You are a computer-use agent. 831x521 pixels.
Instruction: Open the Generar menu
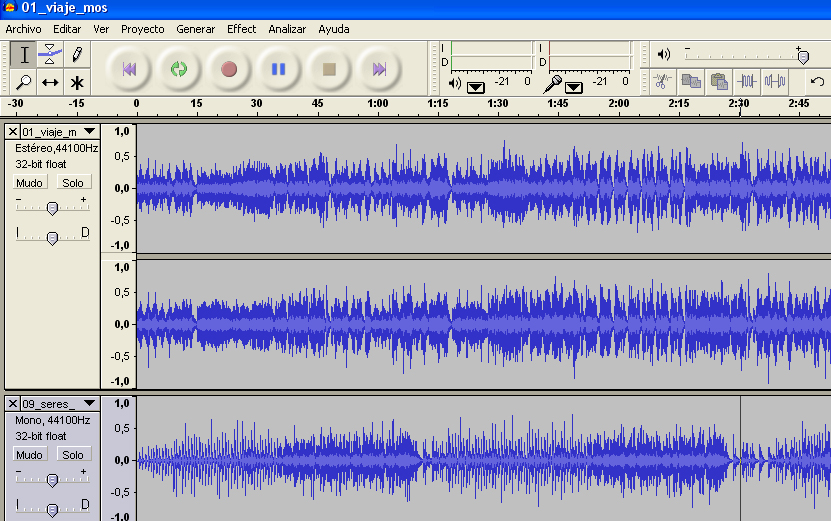195,29
